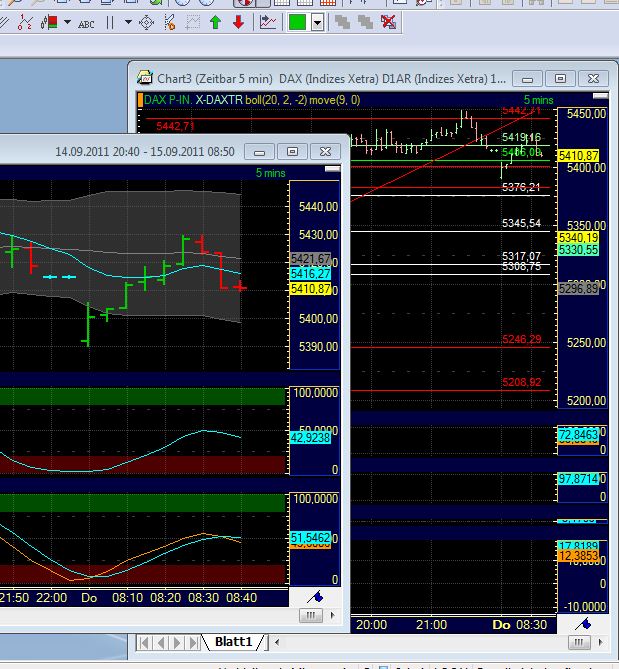Viewport: 619px width, 669px height.
Task: Select the wave count numbering tool
Action: click(25, 22)
